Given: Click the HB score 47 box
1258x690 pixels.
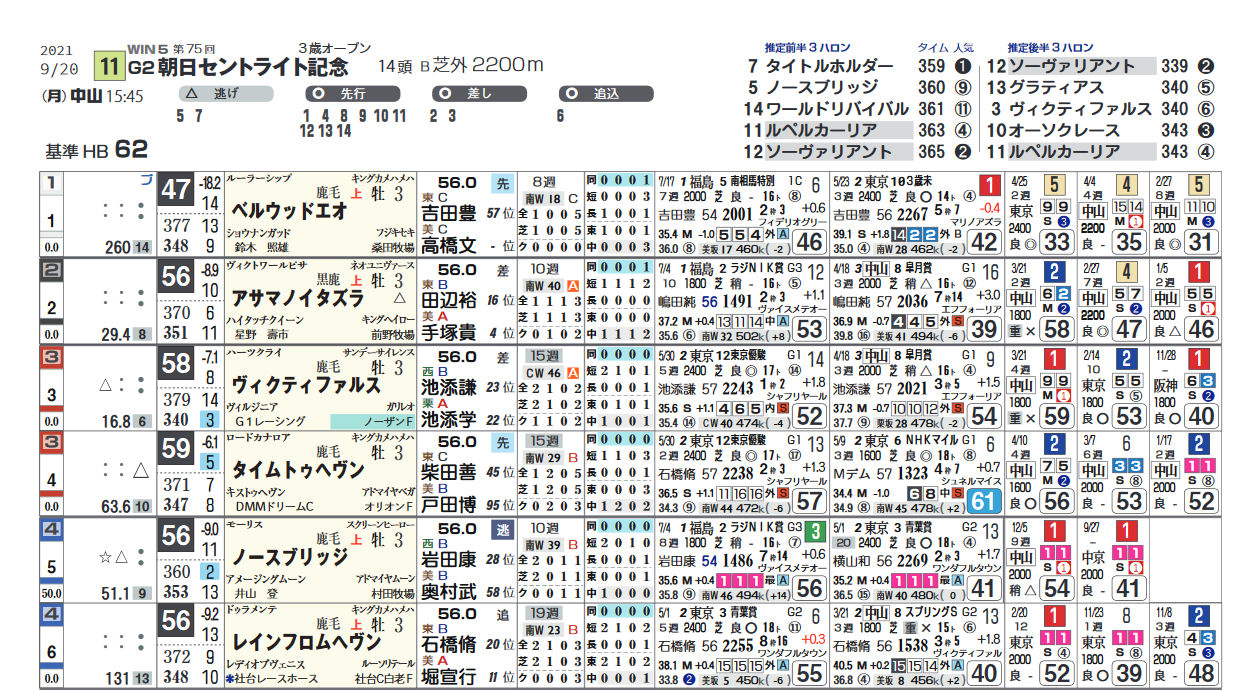Looking at the screenshot, I should [176, 191].
